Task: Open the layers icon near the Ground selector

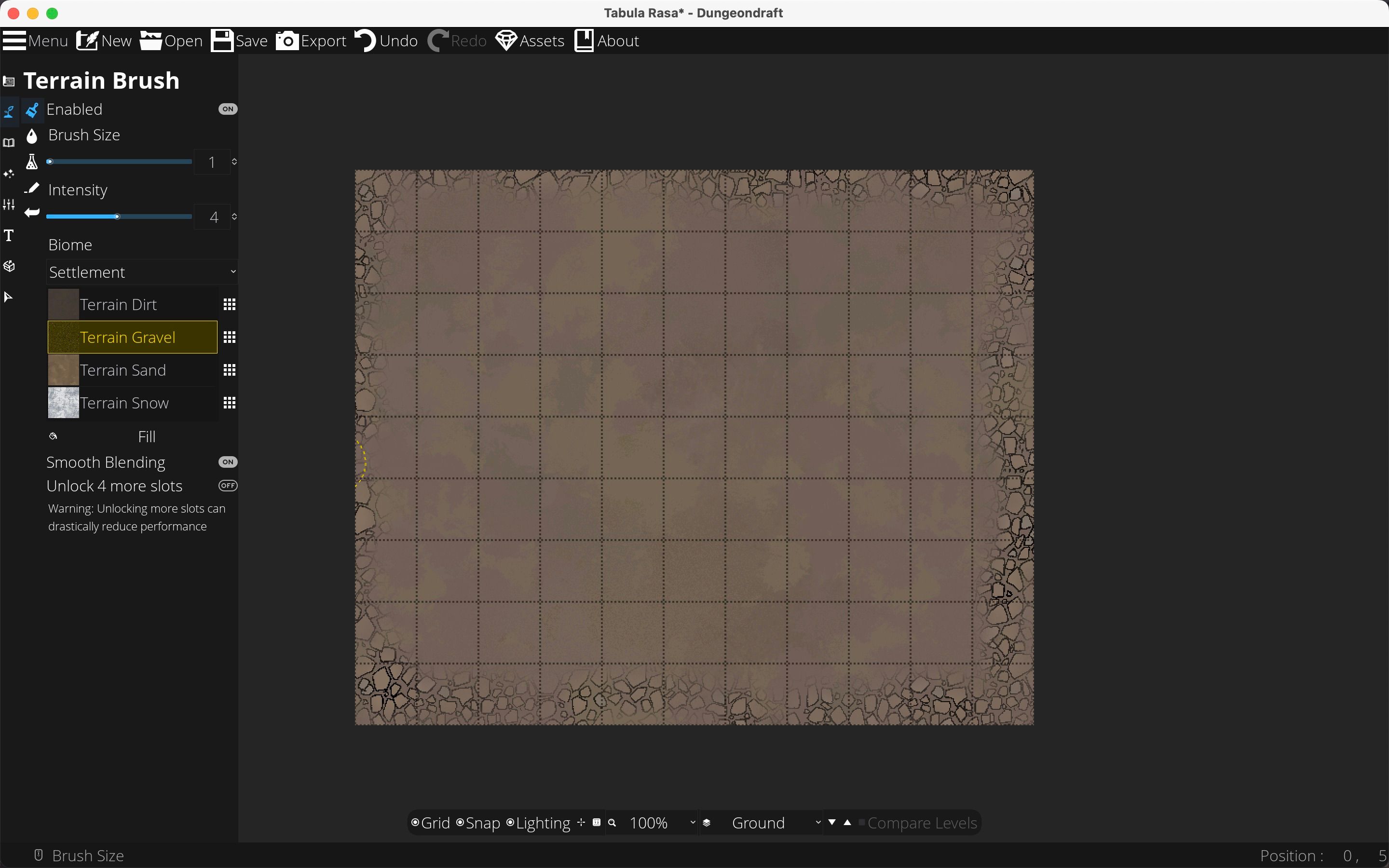Action: point(706,822)
